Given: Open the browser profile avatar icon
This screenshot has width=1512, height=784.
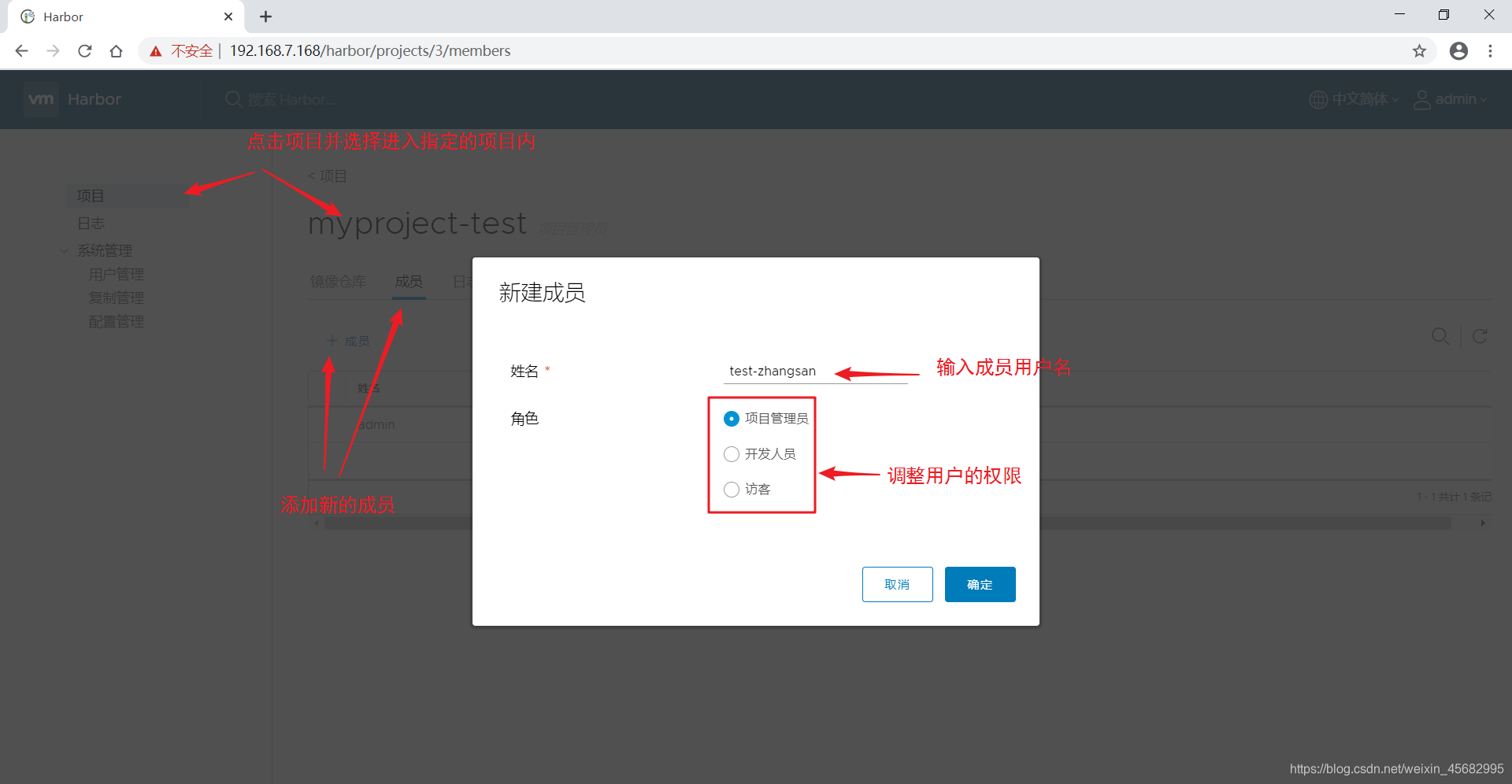Looking at the screenshot, I should coord(1458,51).
